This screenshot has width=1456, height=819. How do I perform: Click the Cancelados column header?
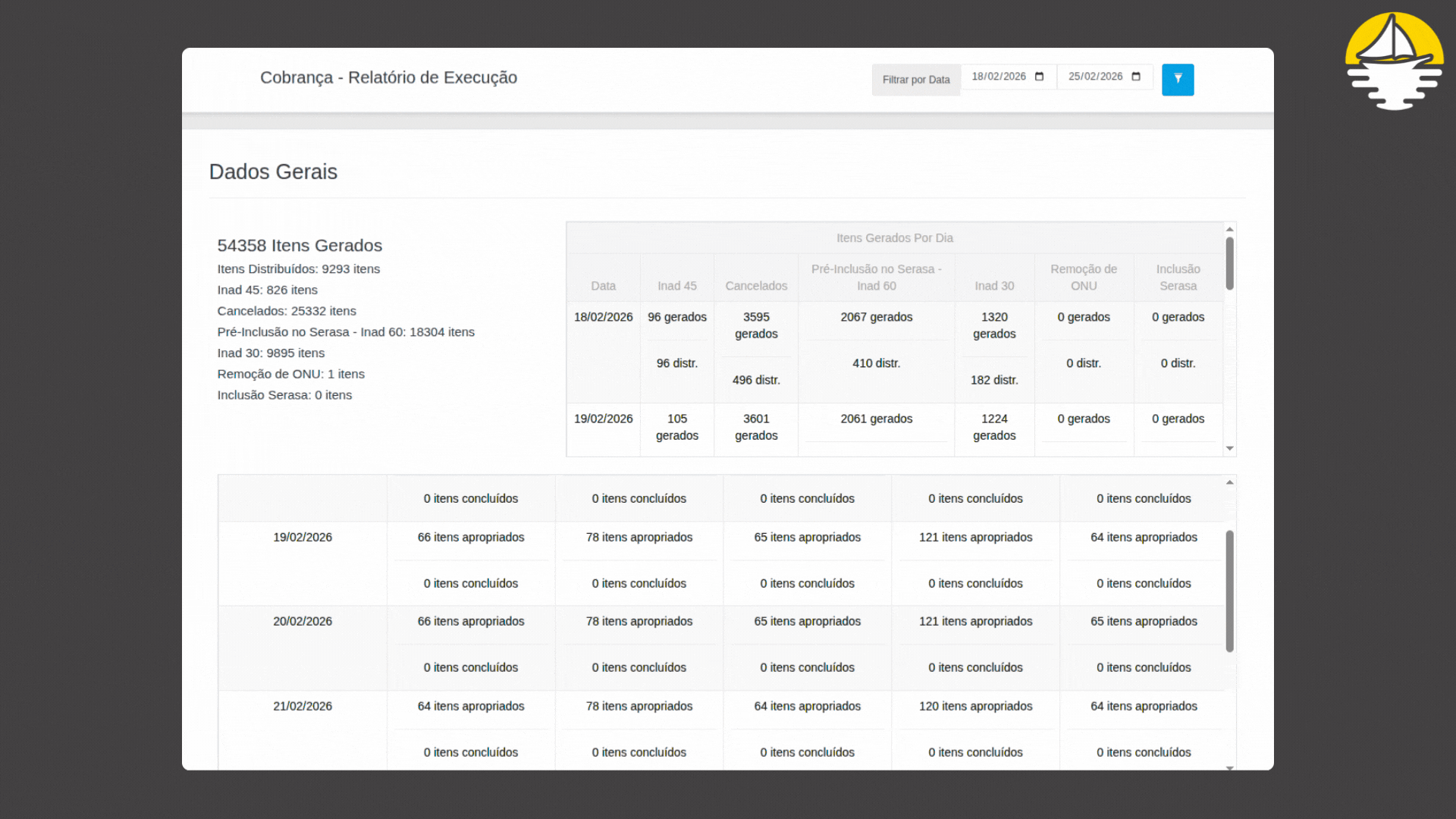(756, 286)
